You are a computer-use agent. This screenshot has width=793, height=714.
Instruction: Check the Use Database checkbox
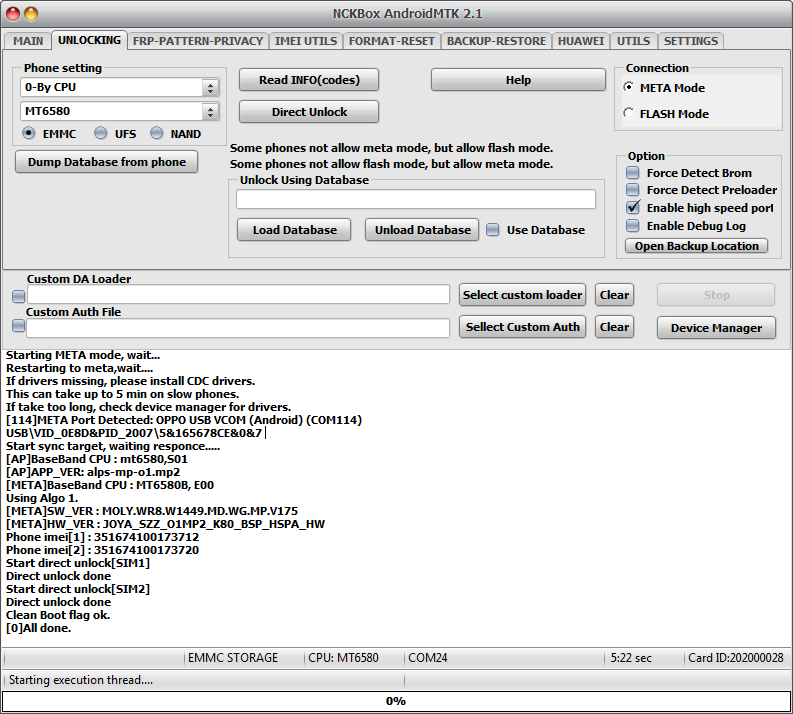pyautogui.click(x=493, y=230)
